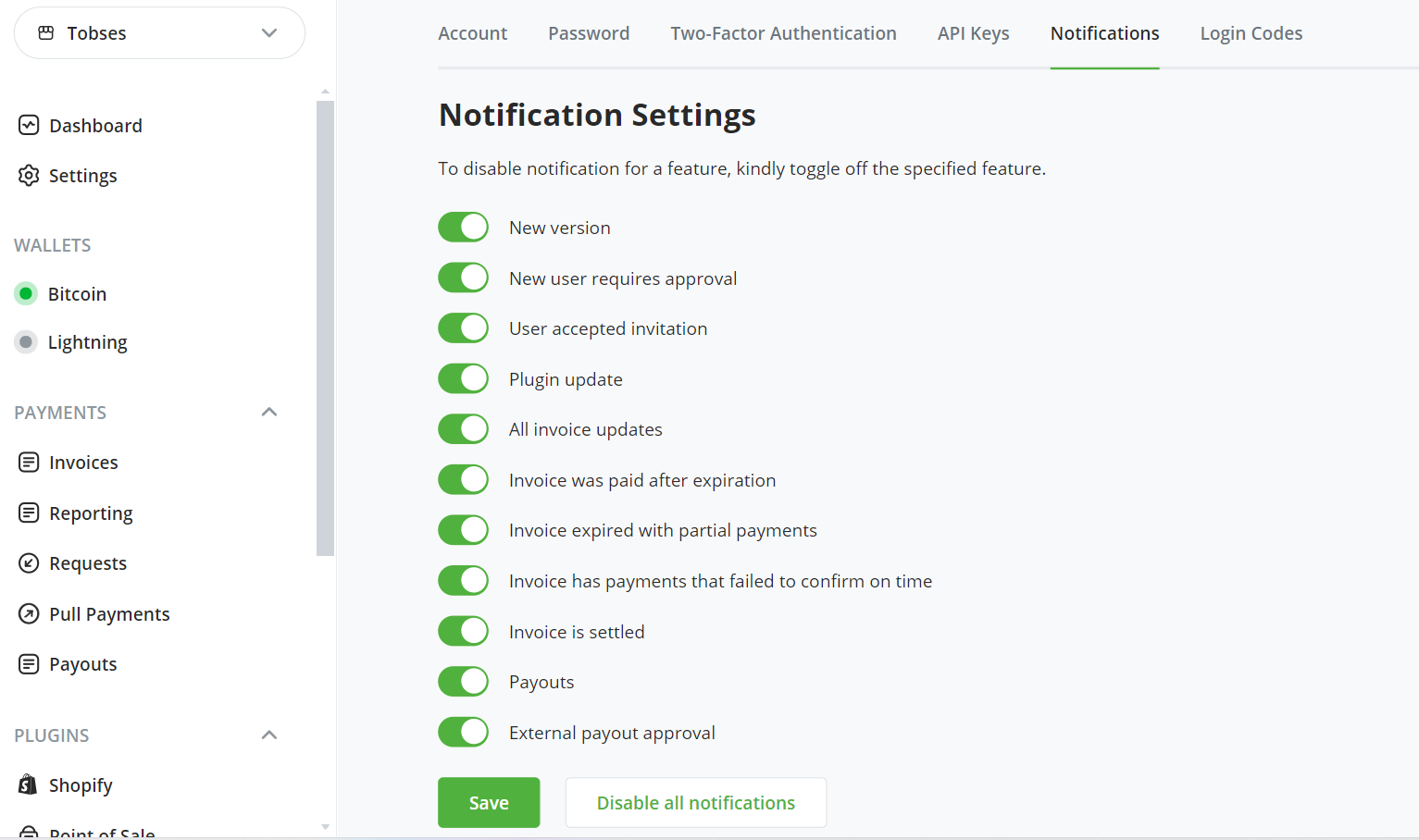Image resolution: width=1419 pixels, height=840 pixels.
Task: Click the Requests arrow icon
Action: point(29,562)
